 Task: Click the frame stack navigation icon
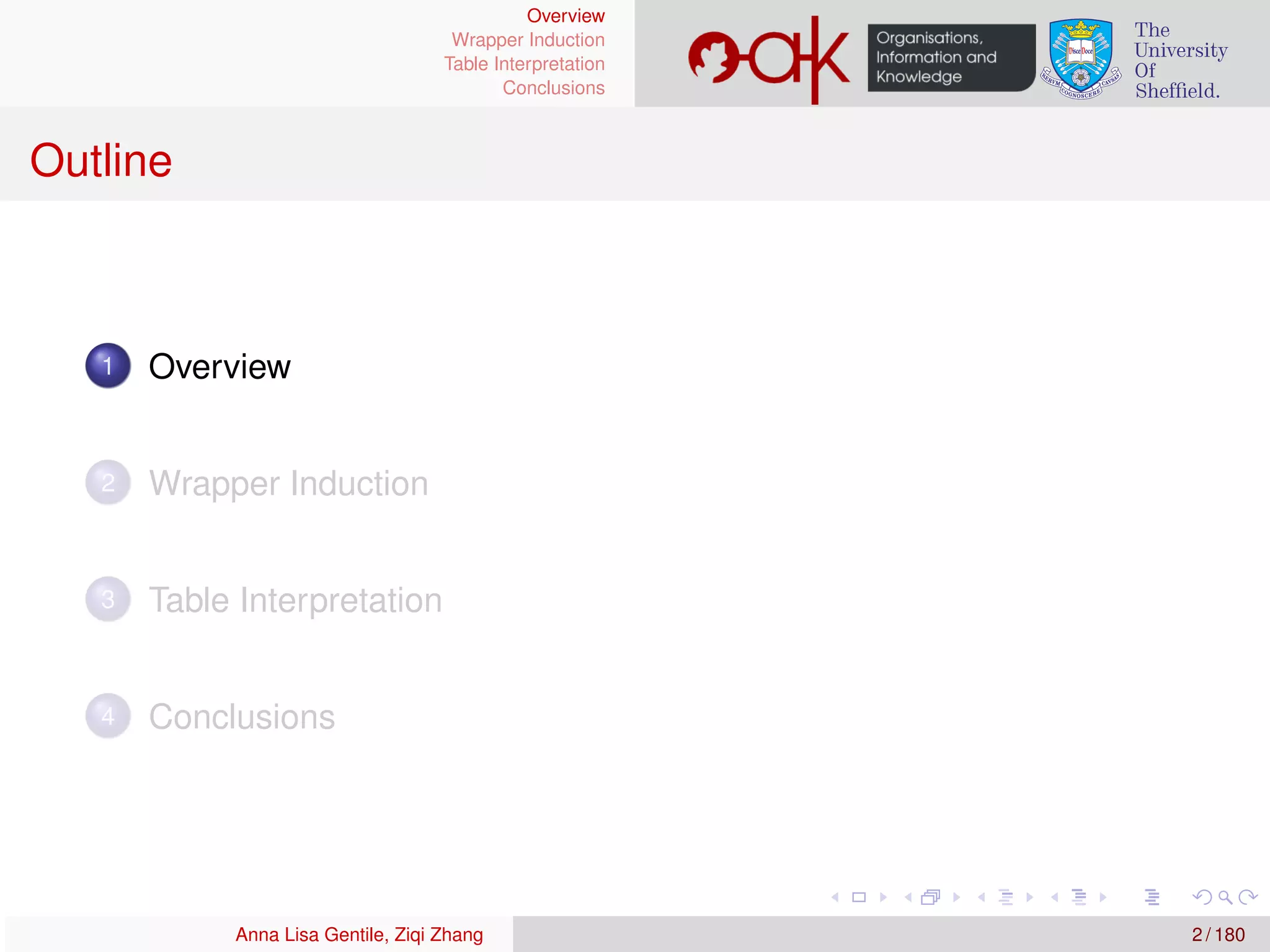(x=930, y=897)
